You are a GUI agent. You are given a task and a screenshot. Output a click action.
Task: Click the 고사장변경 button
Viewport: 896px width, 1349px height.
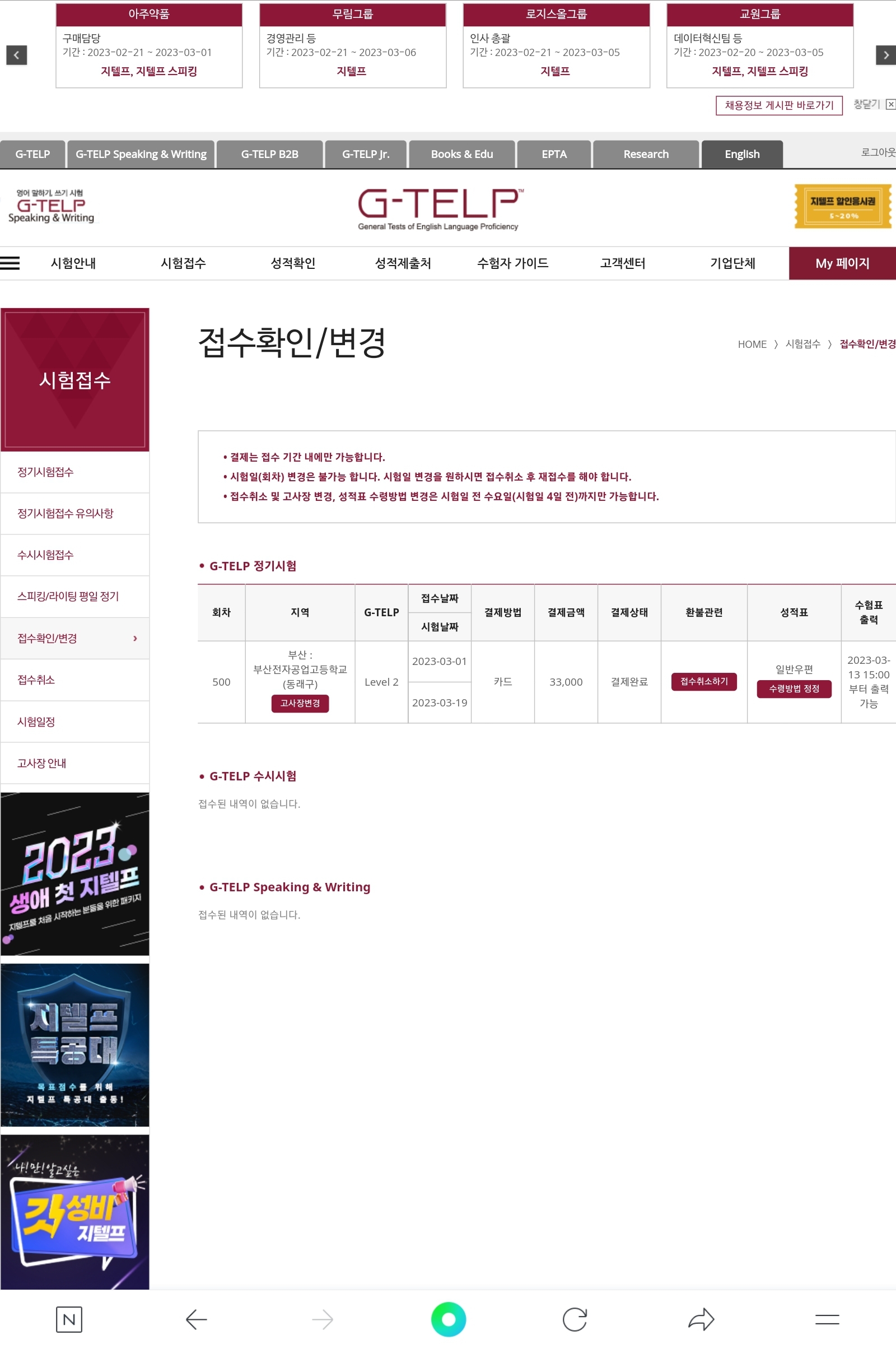[300, 703]
